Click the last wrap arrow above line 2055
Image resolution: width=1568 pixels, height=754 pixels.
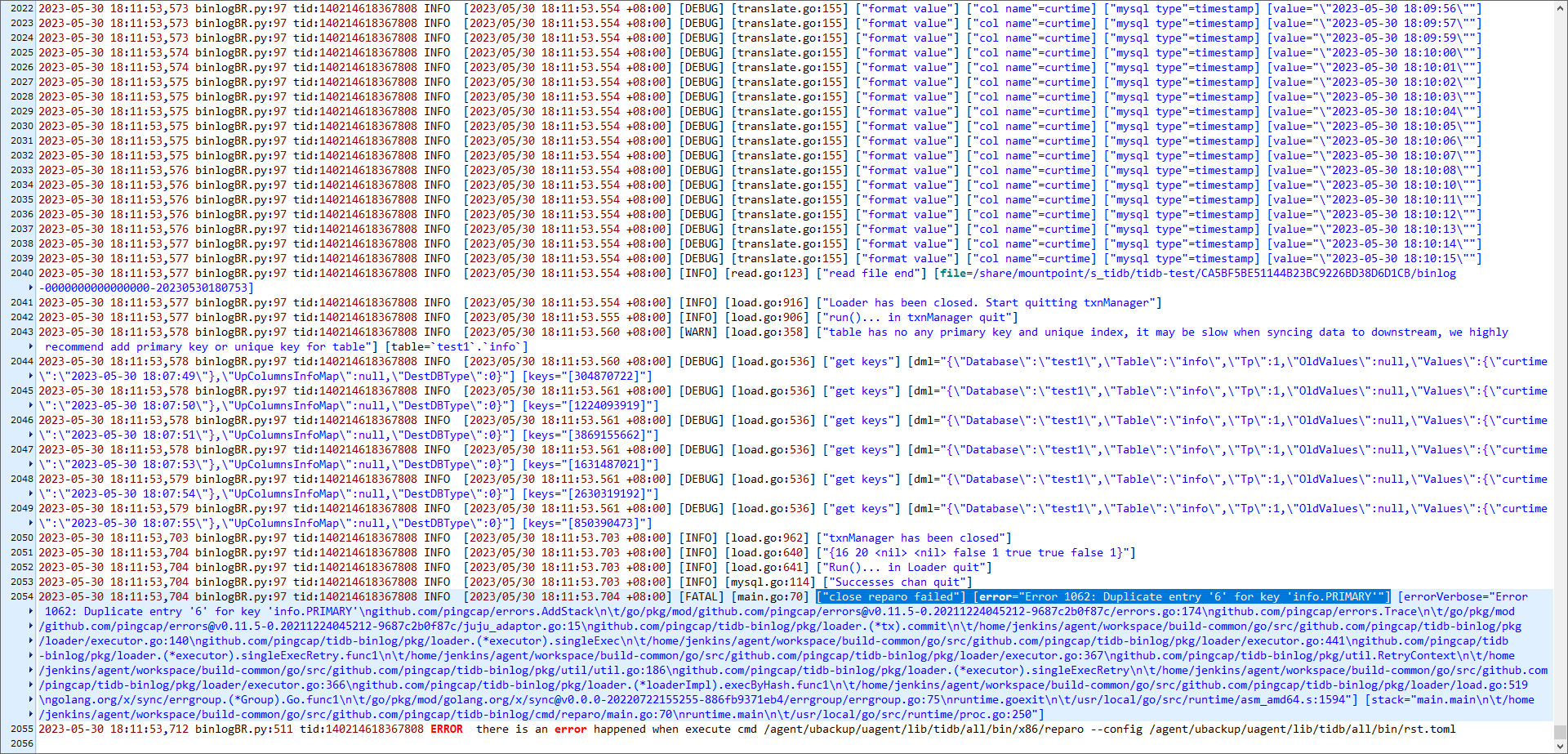tap(31, 715)
